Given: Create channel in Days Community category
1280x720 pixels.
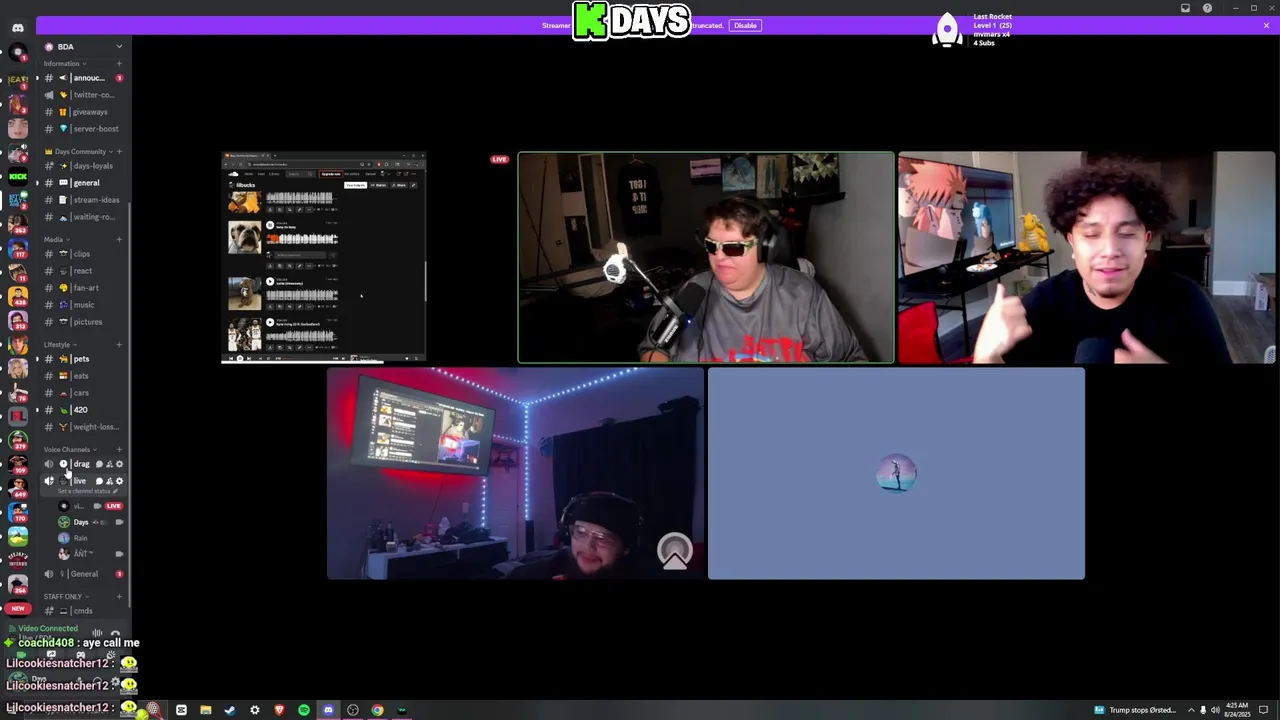Looking at the screenshot, I should [x=119, y=152].
